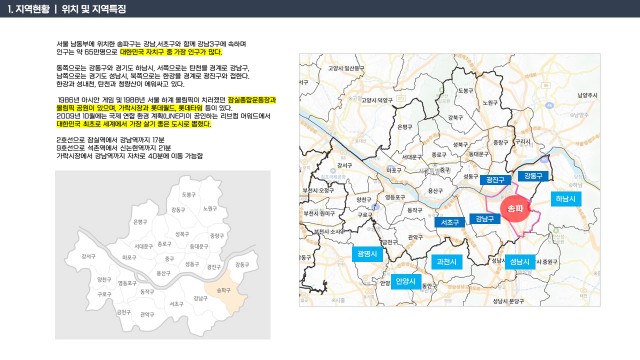Click 강동구 district on the gray Seoul map
Screen dimensions: 640x360
[242, 264]
